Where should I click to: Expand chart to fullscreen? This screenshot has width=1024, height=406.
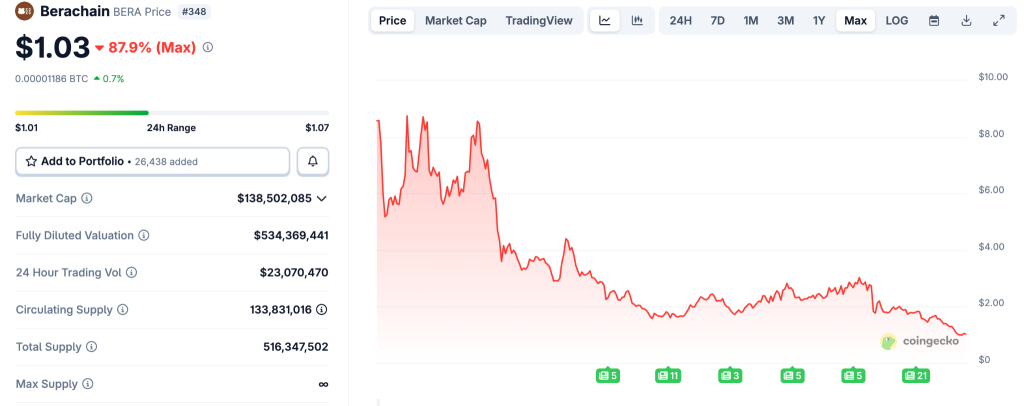[x=998, y=20]
